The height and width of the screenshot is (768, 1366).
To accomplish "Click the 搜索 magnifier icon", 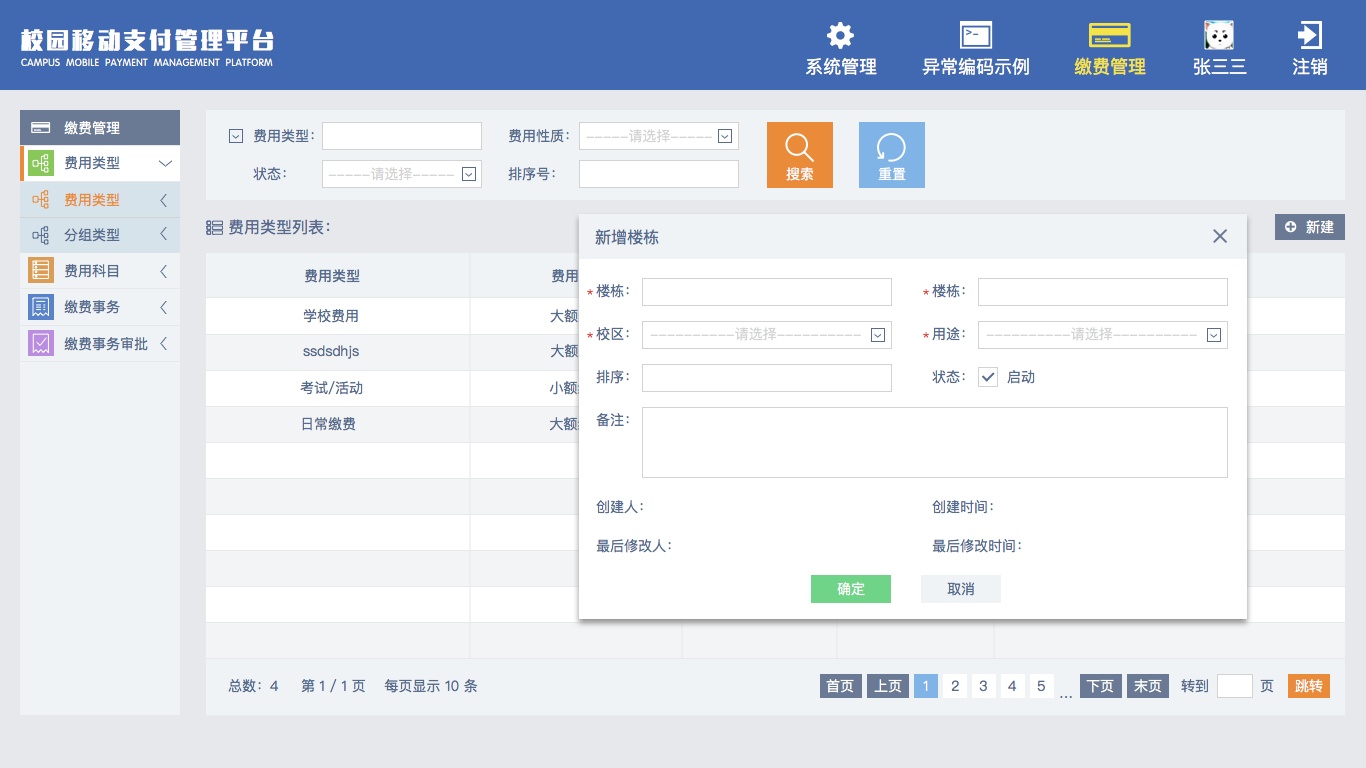I will [x=799, y=148].
